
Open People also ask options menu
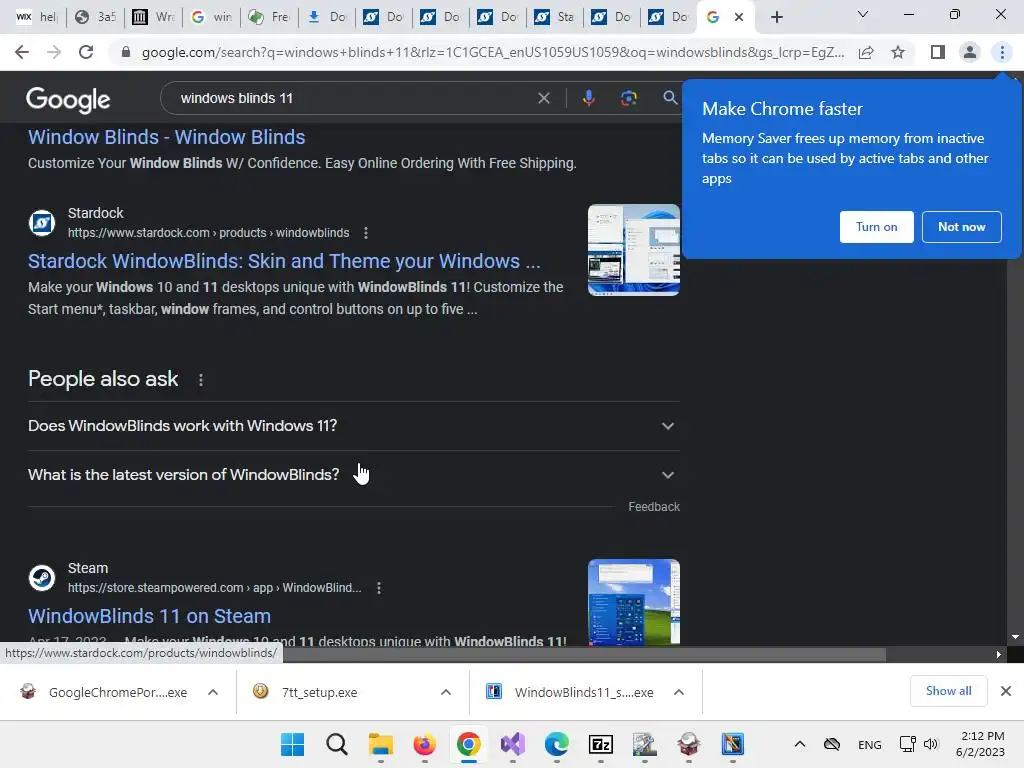coord(200,379)
